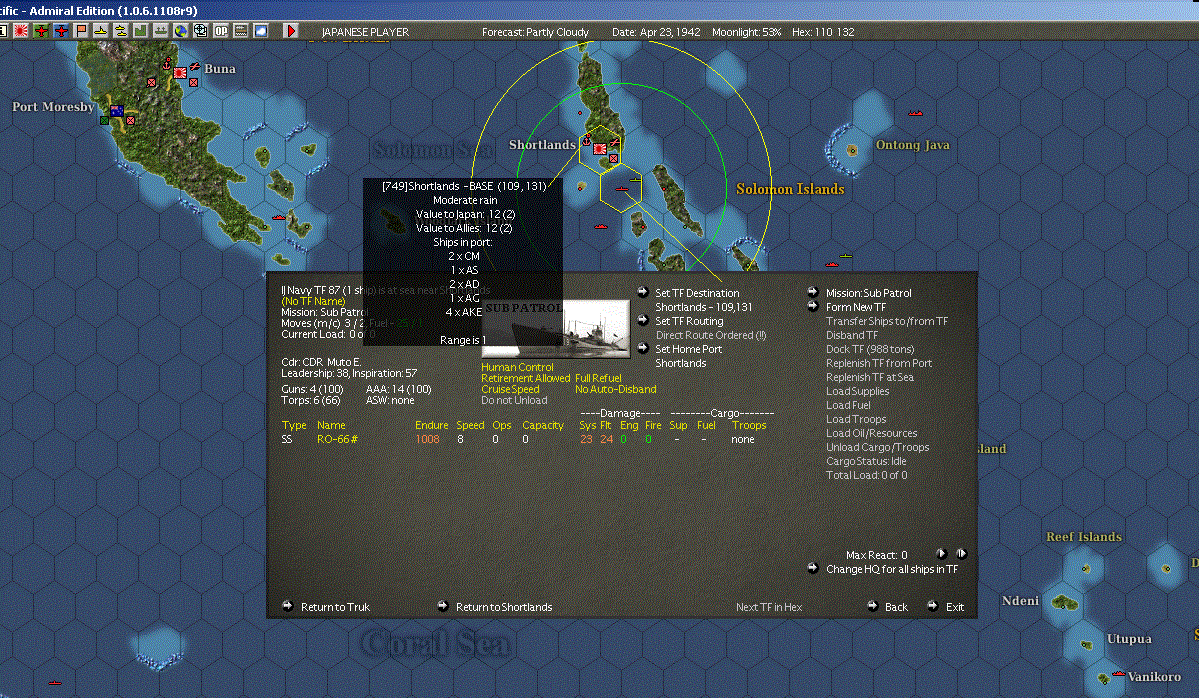The height and width of the screenshot is (698, 1199).
Task: Select the red submarine TF in highlighted hex
Action: pyautogui.click(x=622, y=188)
